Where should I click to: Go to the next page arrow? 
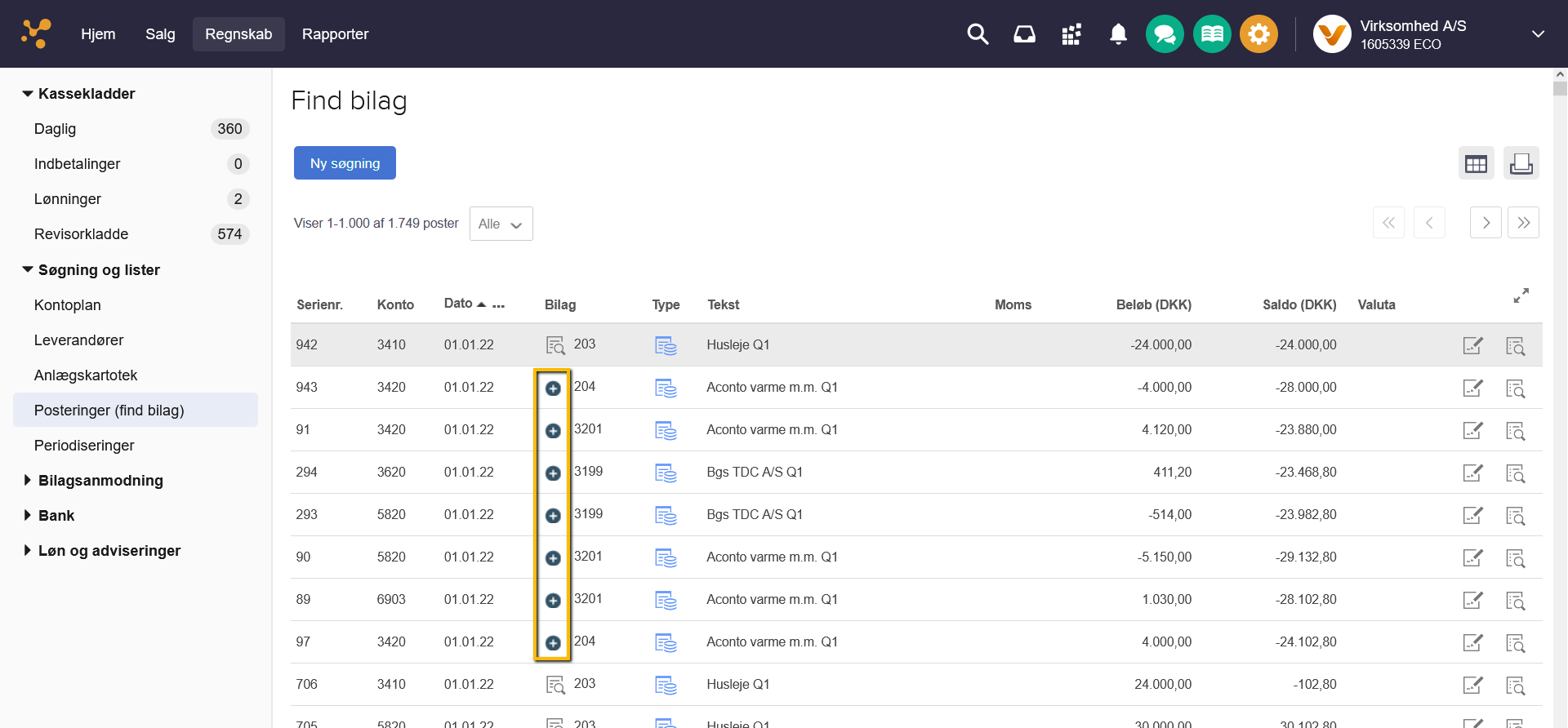pos(1486,223)
